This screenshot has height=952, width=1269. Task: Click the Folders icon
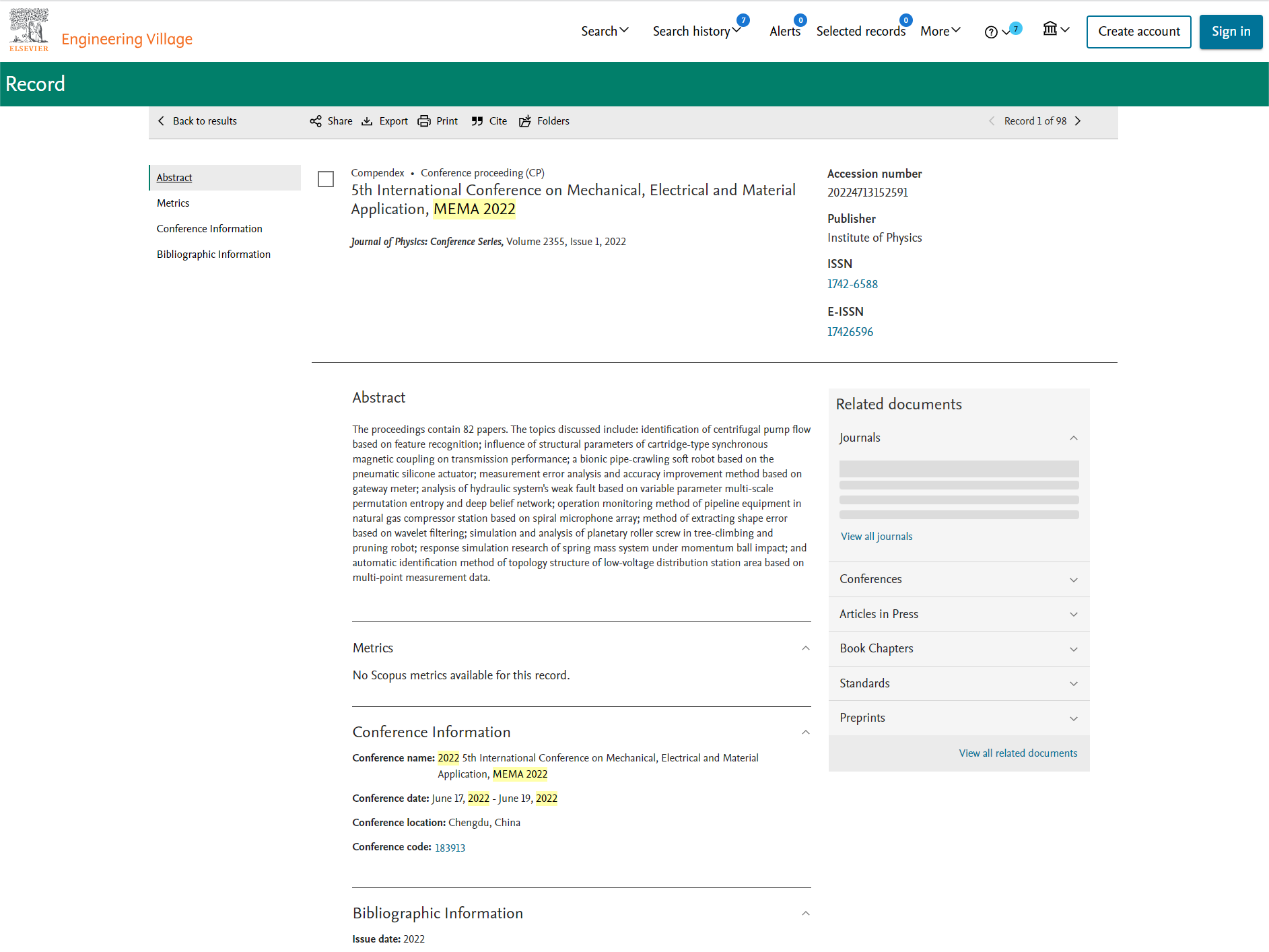point(525,121)
